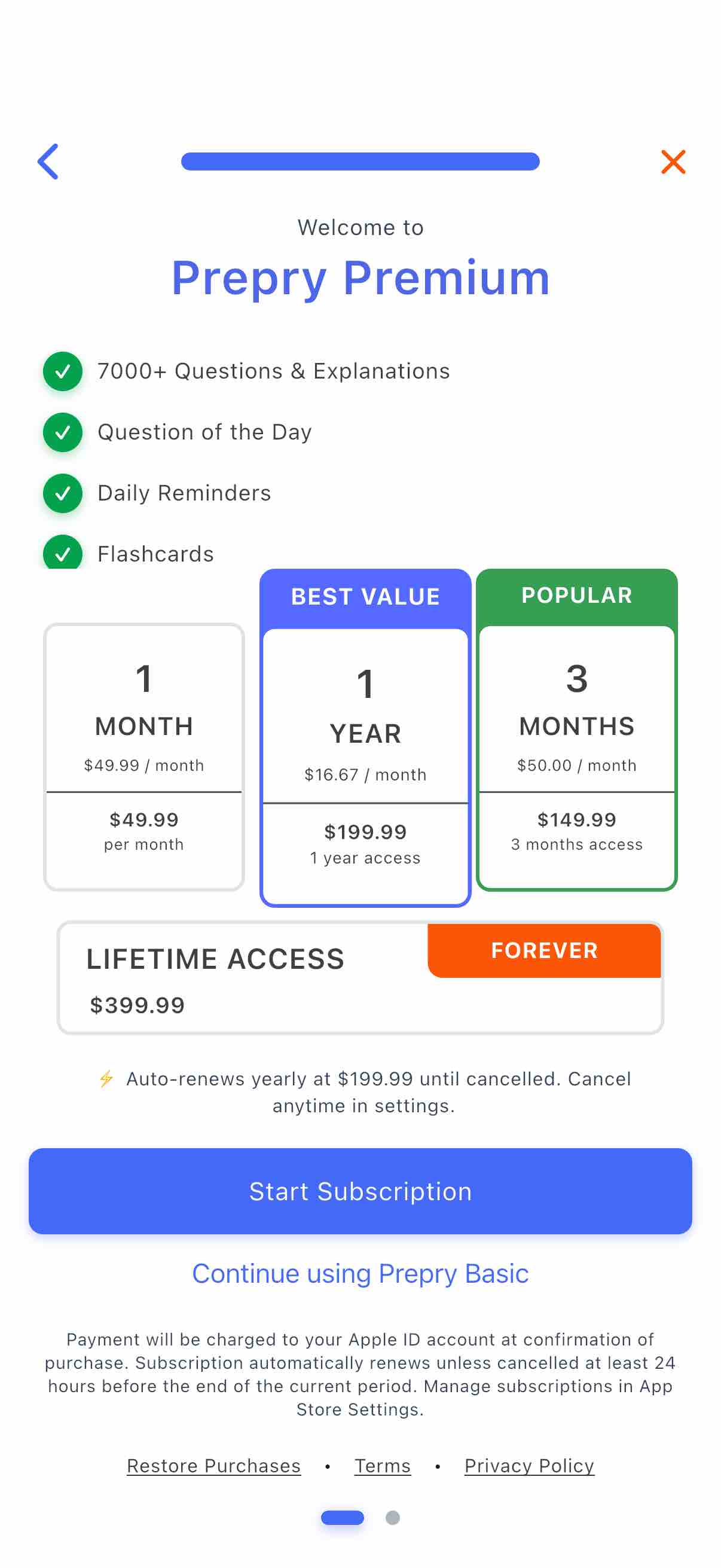Switch to the second page indicator dot
Screen dimensions: 721x1568
tap(392, 1518)
